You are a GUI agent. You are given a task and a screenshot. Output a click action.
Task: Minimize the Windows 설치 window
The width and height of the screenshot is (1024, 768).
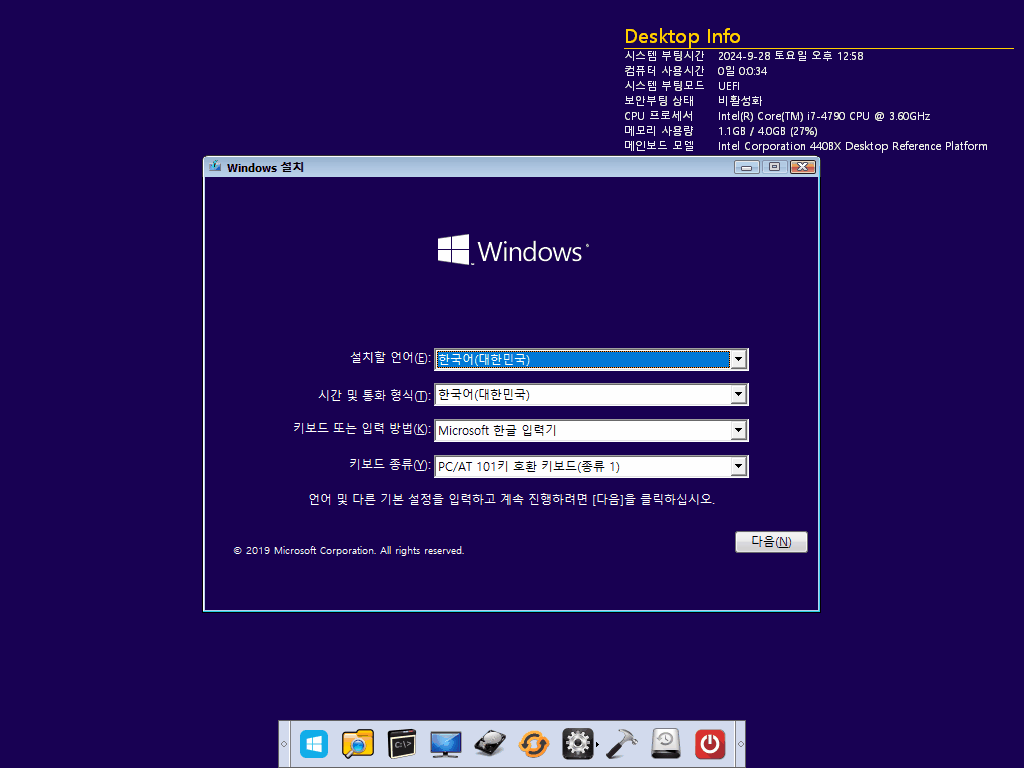point(746,167)
